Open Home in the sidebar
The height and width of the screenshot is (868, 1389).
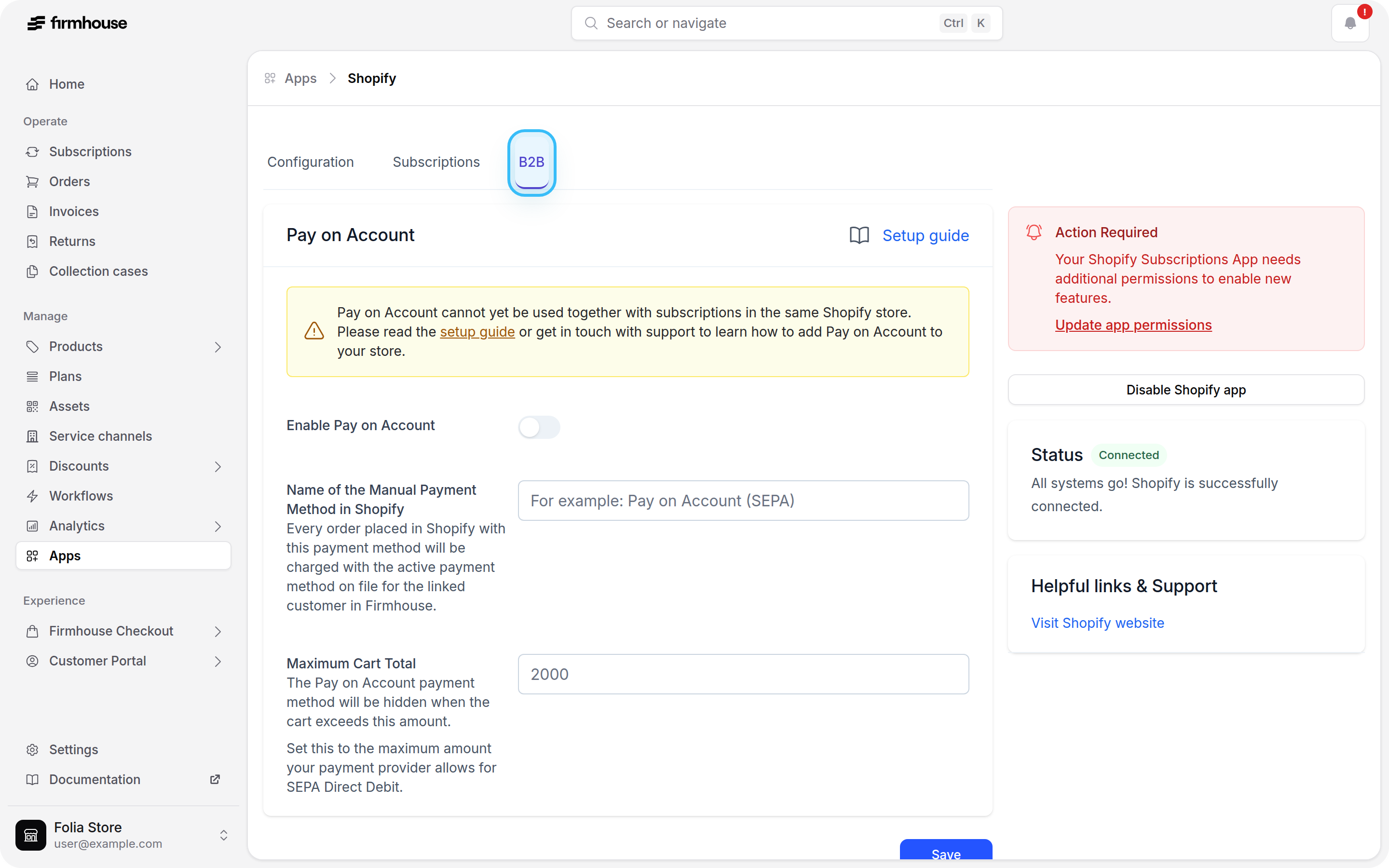[123, 84]
